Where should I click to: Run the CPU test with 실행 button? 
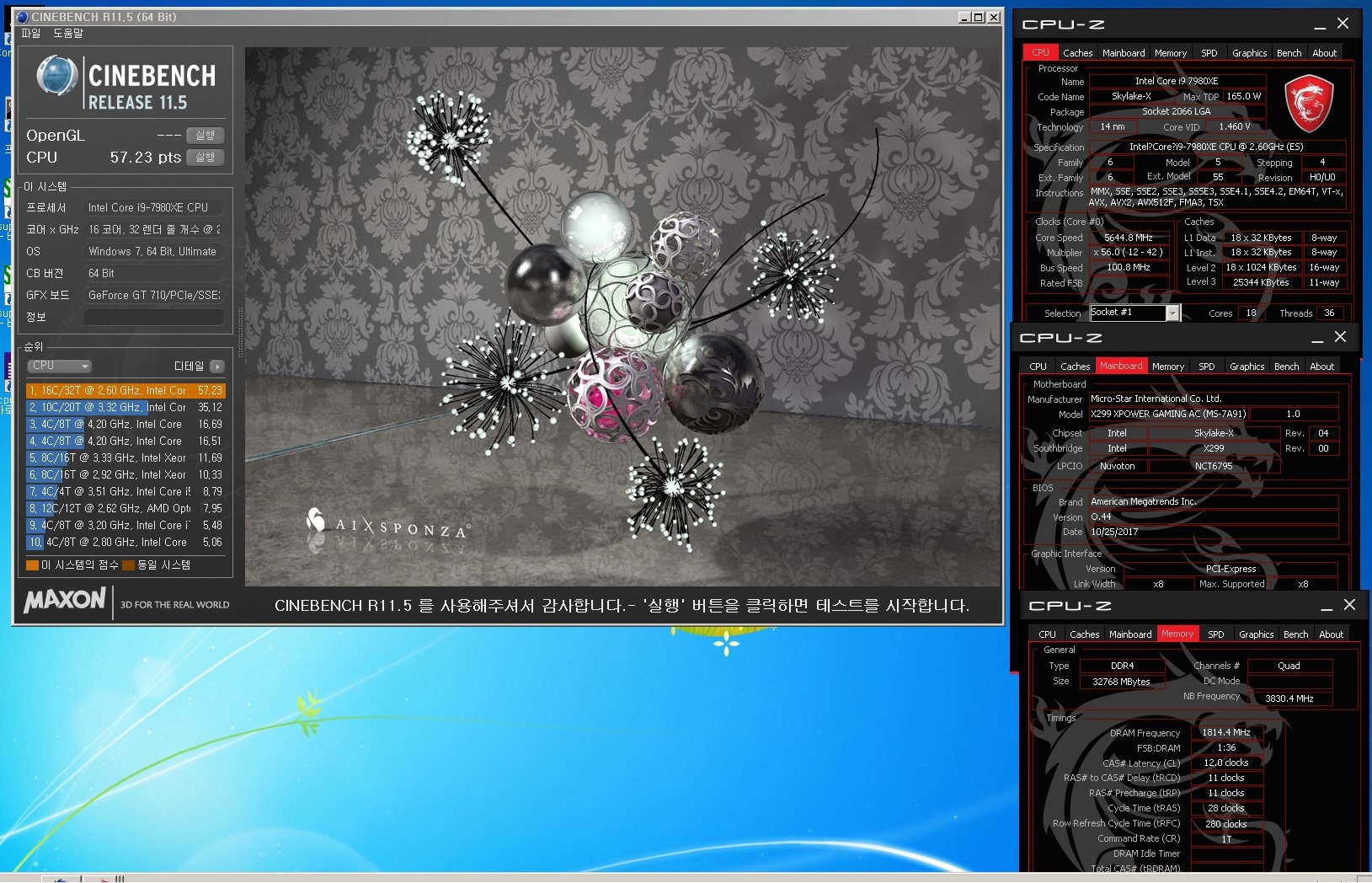(206, 157)
